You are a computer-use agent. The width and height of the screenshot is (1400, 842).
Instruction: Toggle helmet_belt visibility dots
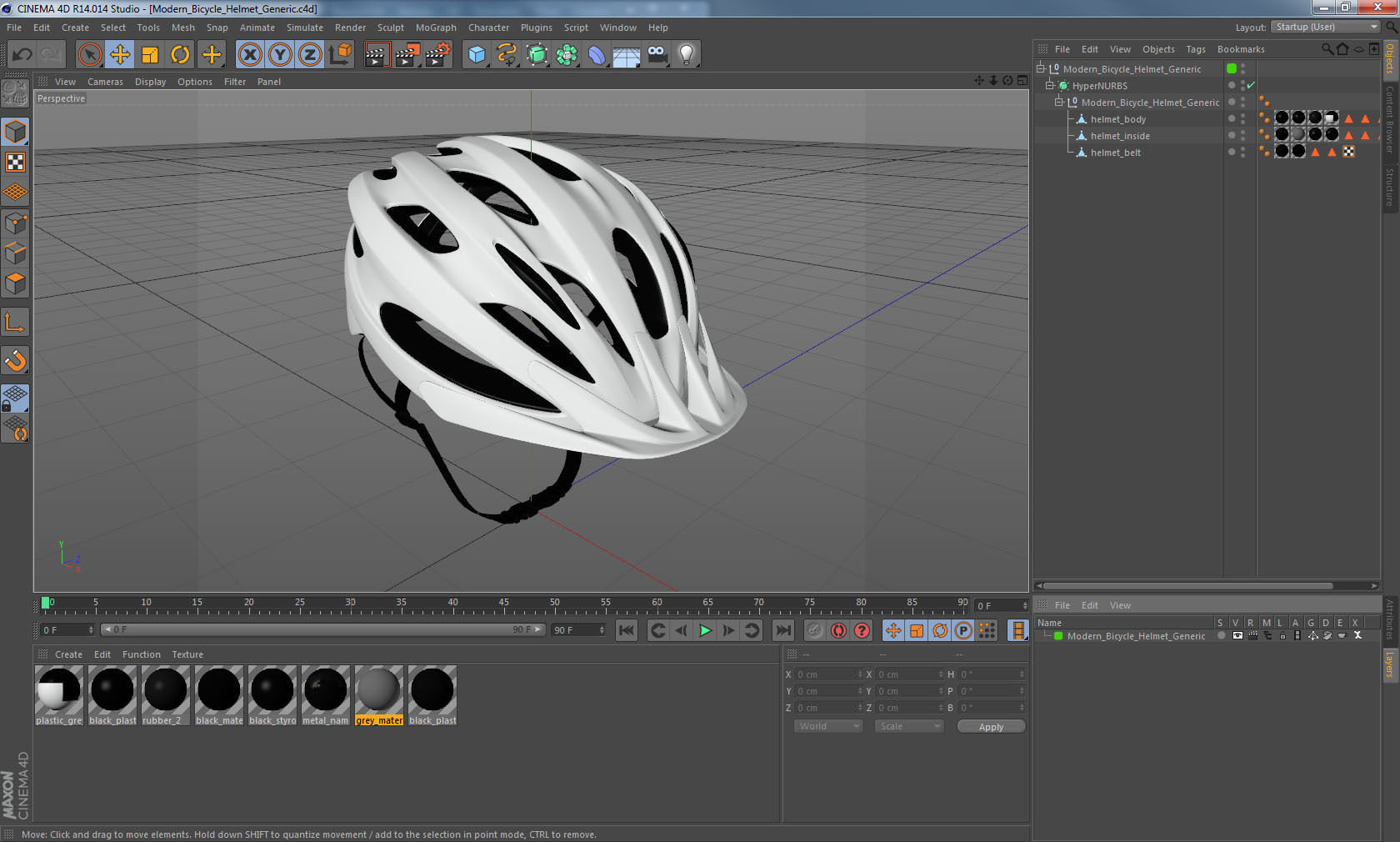[1242, 153]
